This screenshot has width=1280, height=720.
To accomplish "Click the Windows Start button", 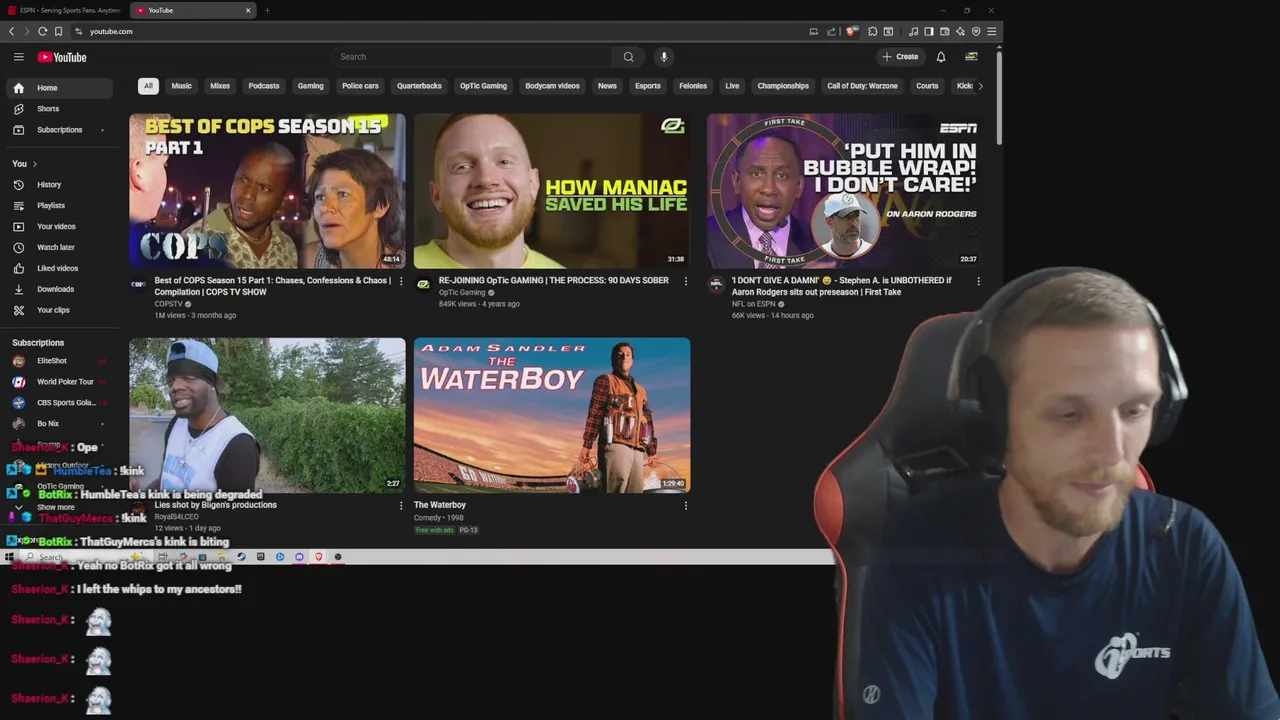I will (x=9, y=556).
